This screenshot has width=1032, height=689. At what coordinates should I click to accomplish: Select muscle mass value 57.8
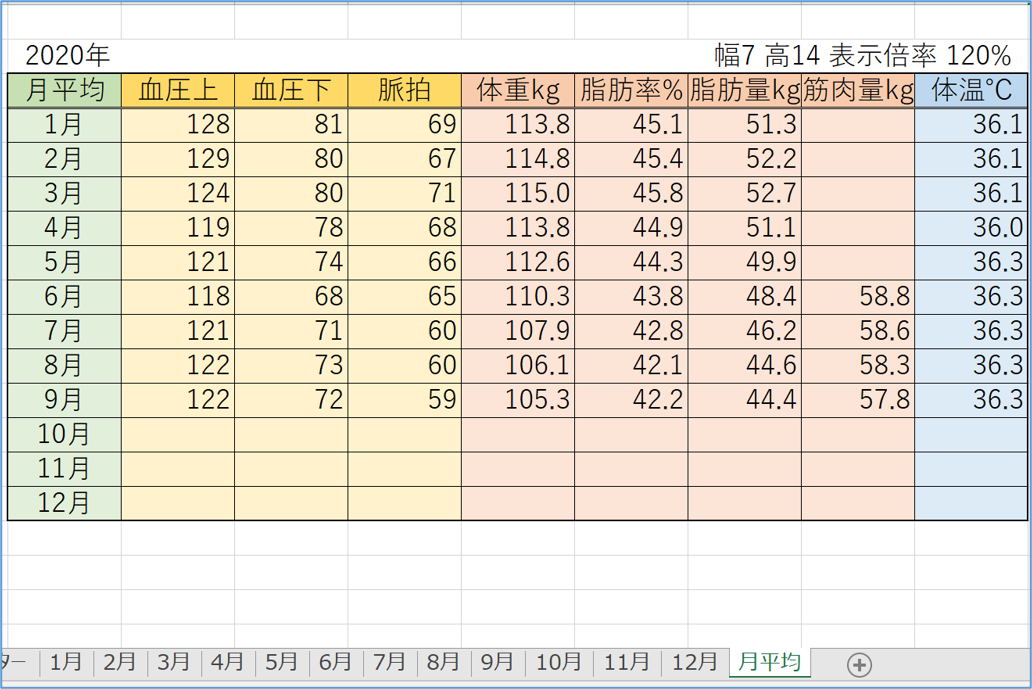coord(858,399)
